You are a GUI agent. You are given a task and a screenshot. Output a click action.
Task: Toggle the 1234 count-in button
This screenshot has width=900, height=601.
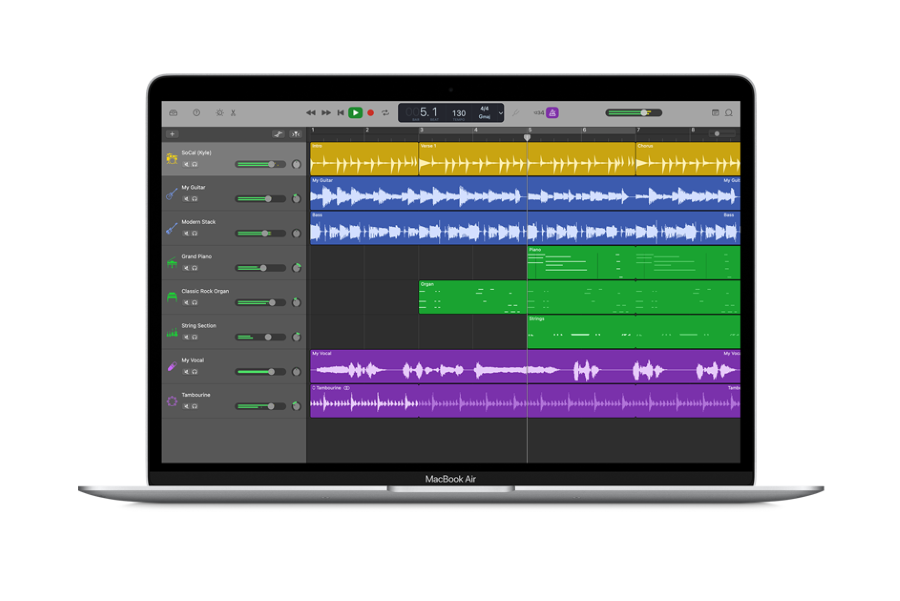coord(538,113)
